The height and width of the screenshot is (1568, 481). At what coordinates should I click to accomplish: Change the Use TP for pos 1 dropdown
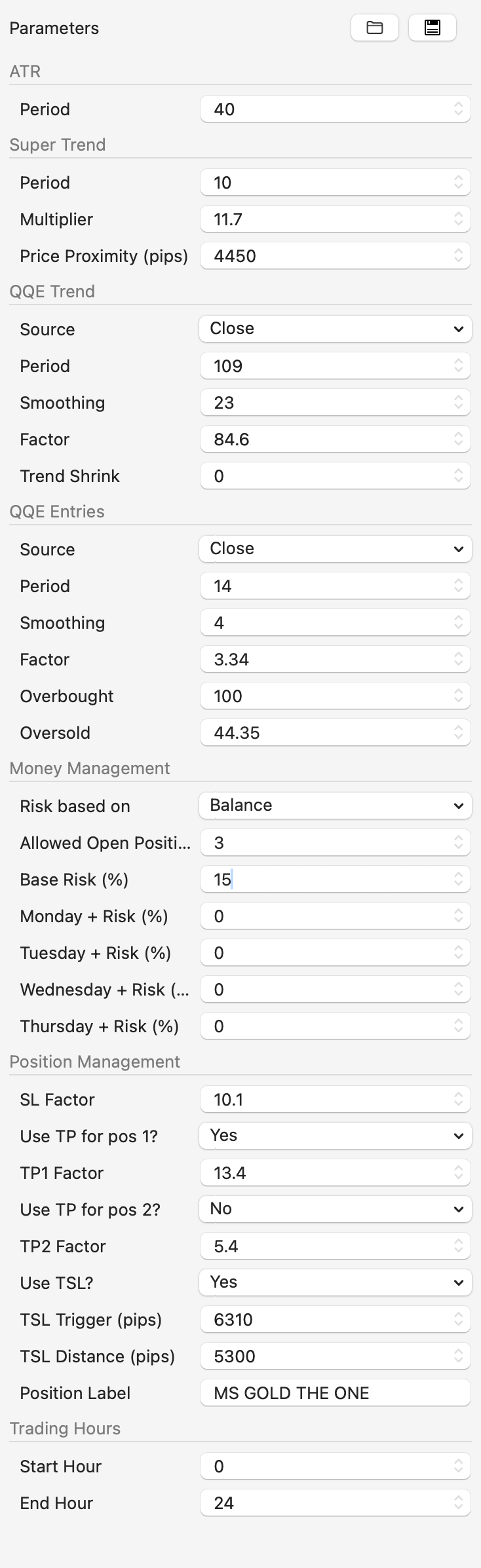(x=335, y=1135)
